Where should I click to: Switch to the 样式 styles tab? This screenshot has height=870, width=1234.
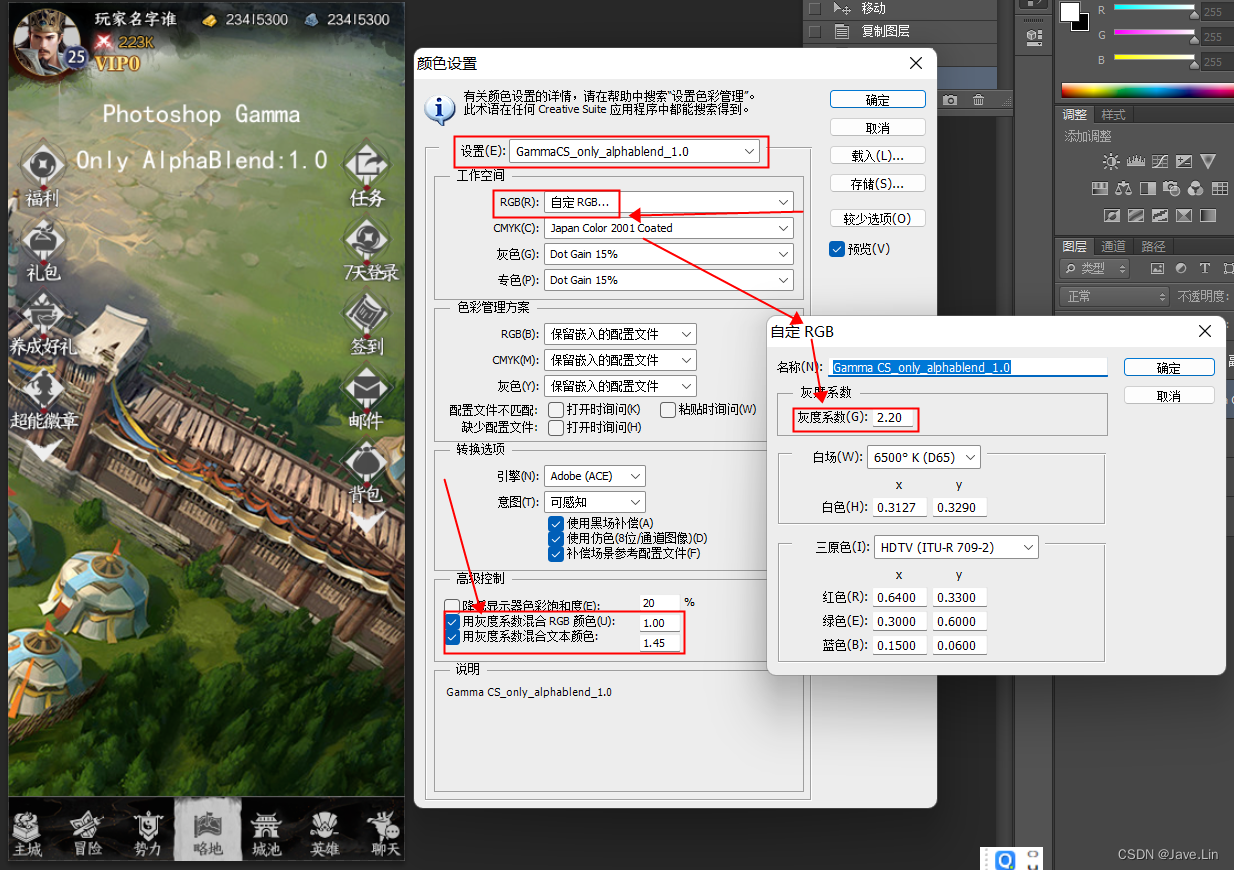pos(1115,113)
